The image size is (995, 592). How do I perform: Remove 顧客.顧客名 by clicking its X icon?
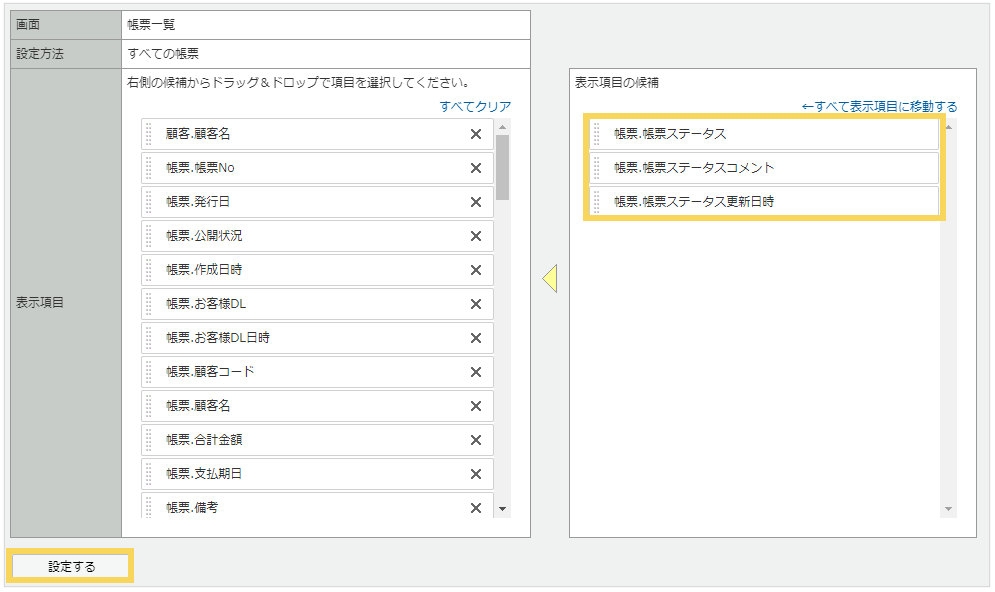point(476,134)
